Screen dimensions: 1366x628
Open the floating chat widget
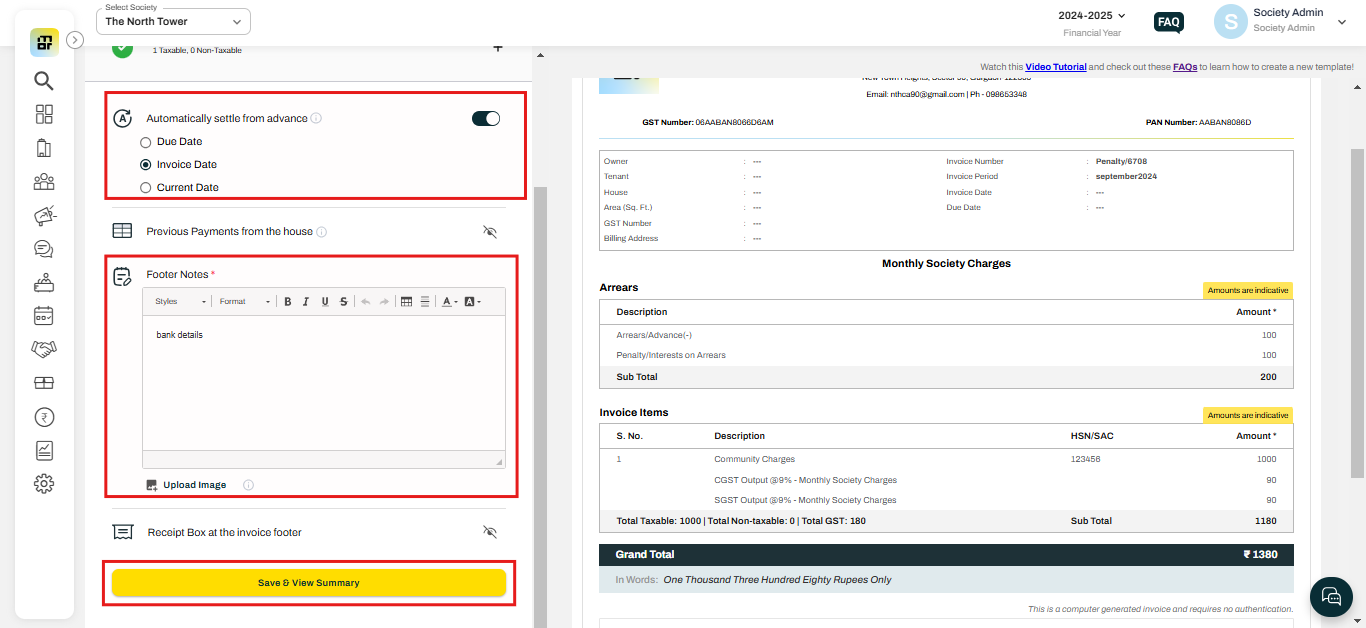pos(1331,596)
